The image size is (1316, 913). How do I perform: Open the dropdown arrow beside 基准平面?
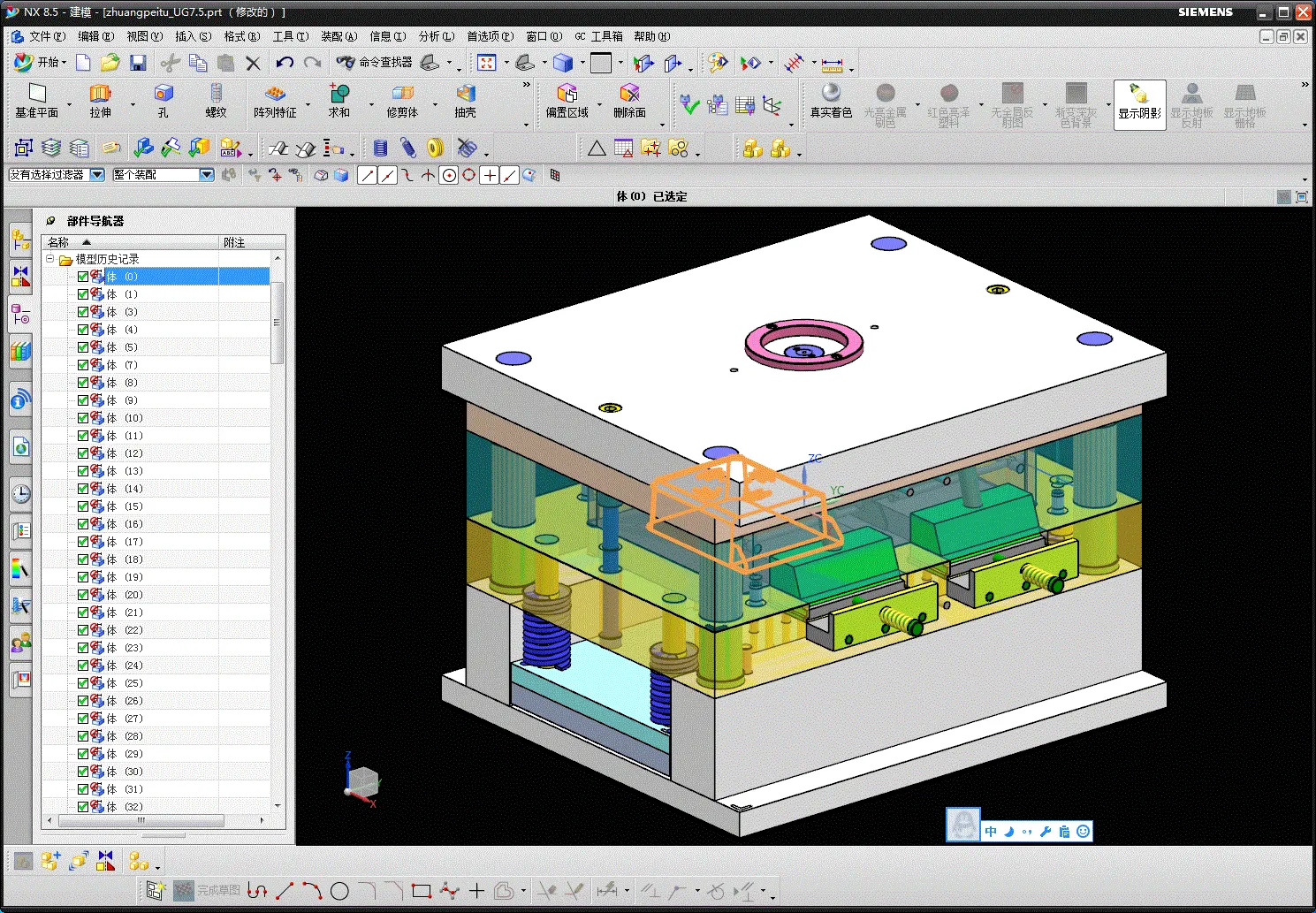tap(69, 104)
